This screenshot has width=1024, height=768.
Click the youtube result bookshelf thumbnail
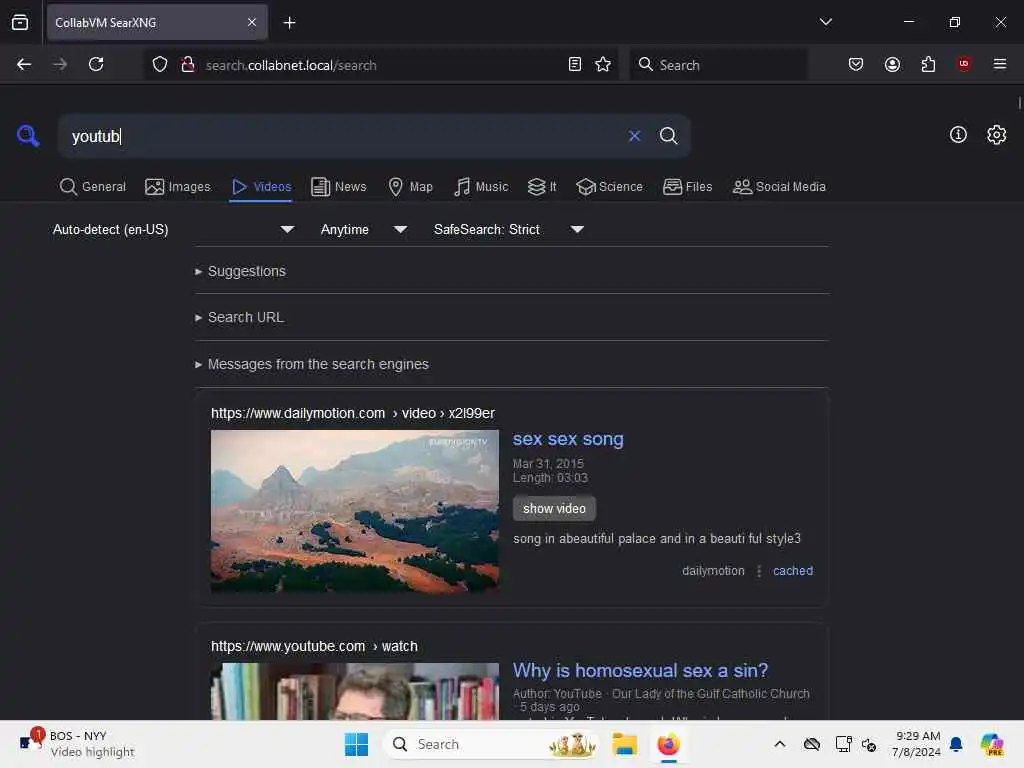pyautogui.click(x=355, y=692)
